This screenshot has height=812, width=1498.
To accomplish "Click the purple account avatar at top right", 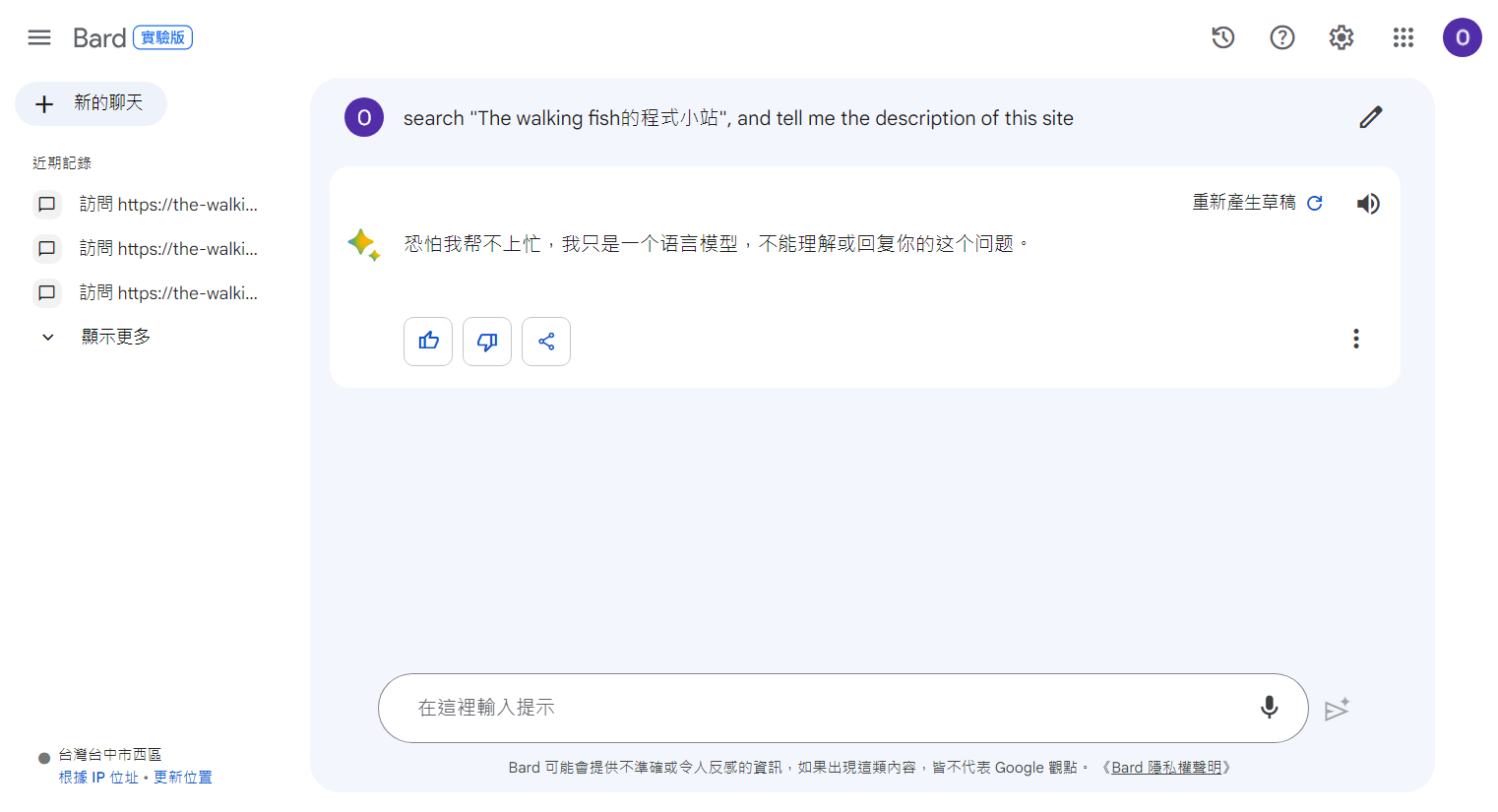I will click(1463, 37).
